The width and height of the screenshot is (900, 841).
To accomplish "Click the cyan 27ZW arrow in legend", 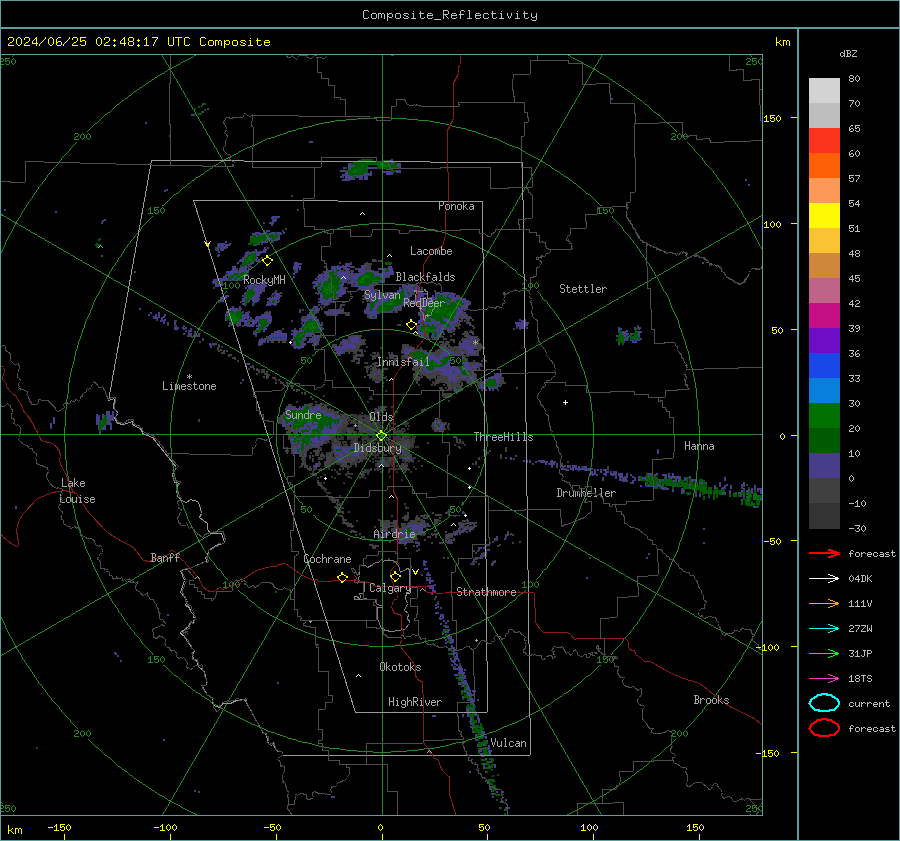I will (824, 629).
